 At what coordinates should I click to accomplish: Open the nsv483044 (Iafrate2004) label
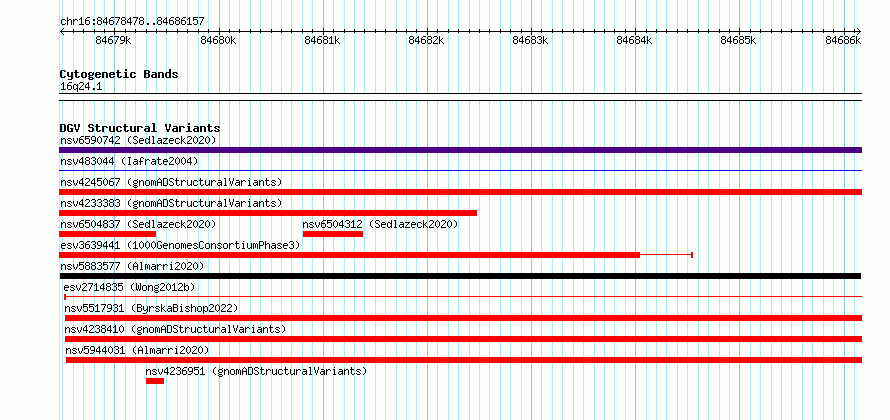(129, 161)
